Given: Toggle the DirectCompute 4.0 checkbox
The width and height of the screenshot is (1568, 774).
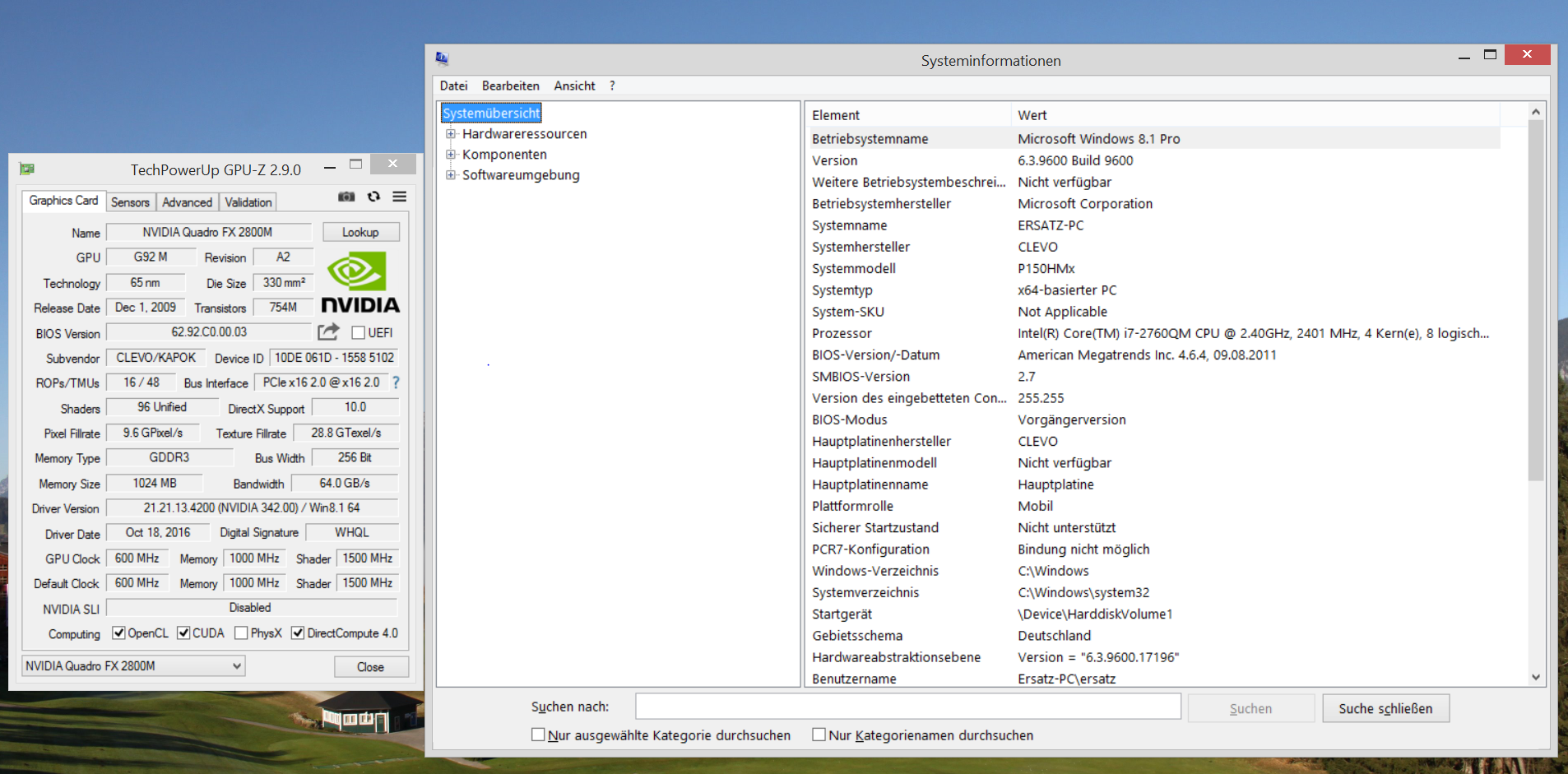Looking at the screenshot, I should pos(298,633).
